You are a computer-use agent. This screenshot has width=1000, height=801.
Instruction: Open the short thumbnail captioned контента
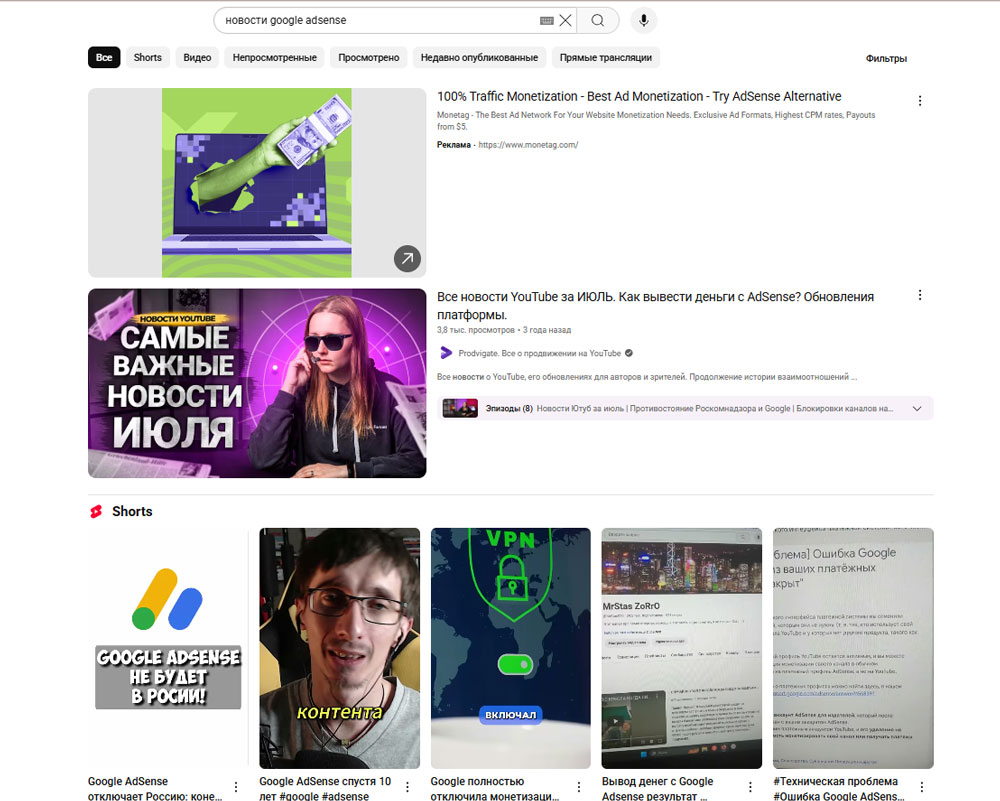point(339,648)
